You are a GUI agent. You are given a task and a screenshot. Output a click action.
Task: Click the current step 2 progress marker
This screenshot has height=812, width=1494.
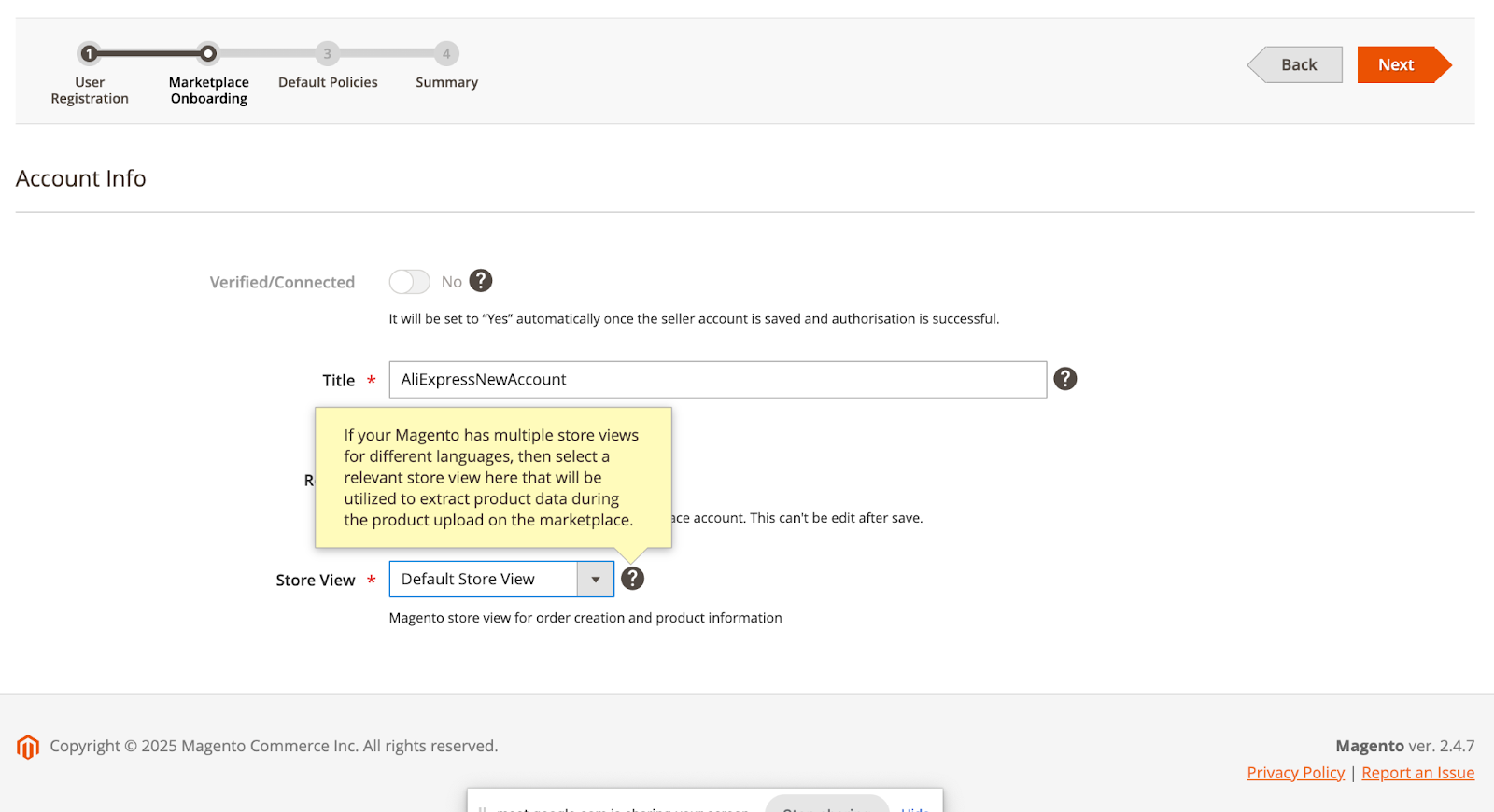pyautogui.click(x=208, y=54)
